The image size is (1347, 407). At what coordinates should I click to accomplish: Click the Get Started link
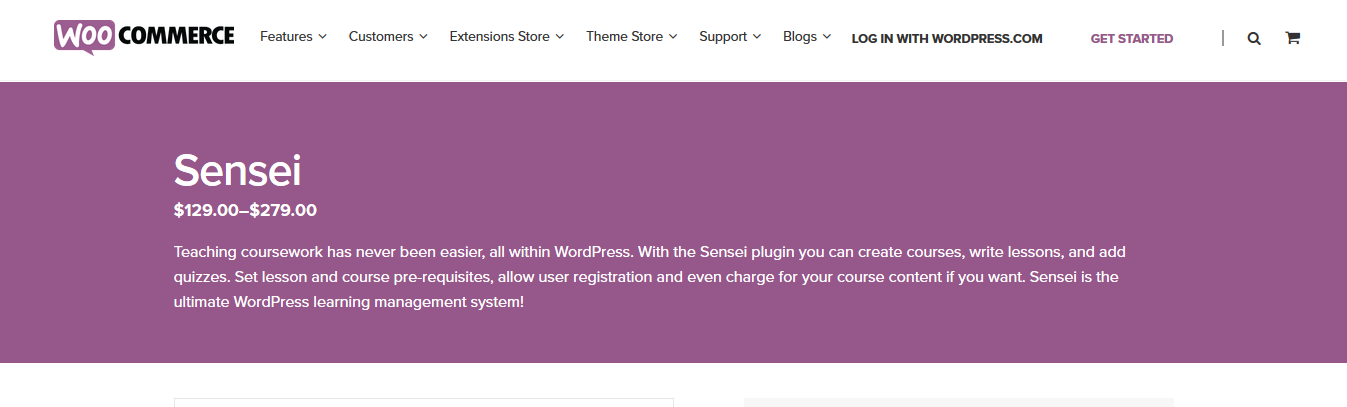click(1132, 39)
